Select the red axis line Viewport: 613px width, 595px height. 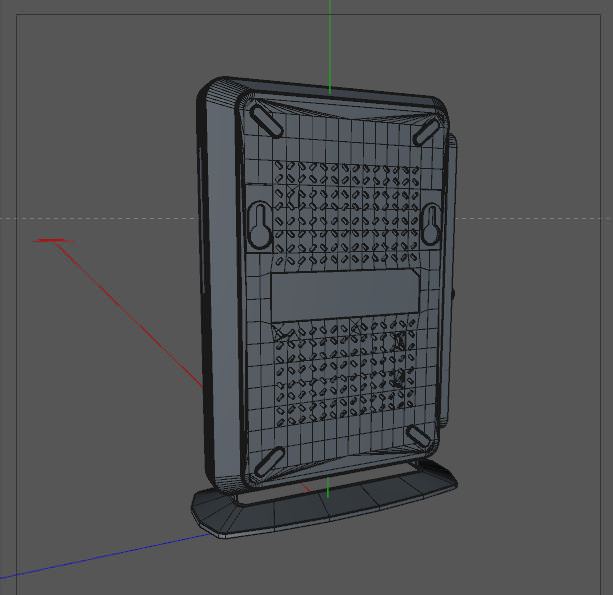click(x=129, y=315)
